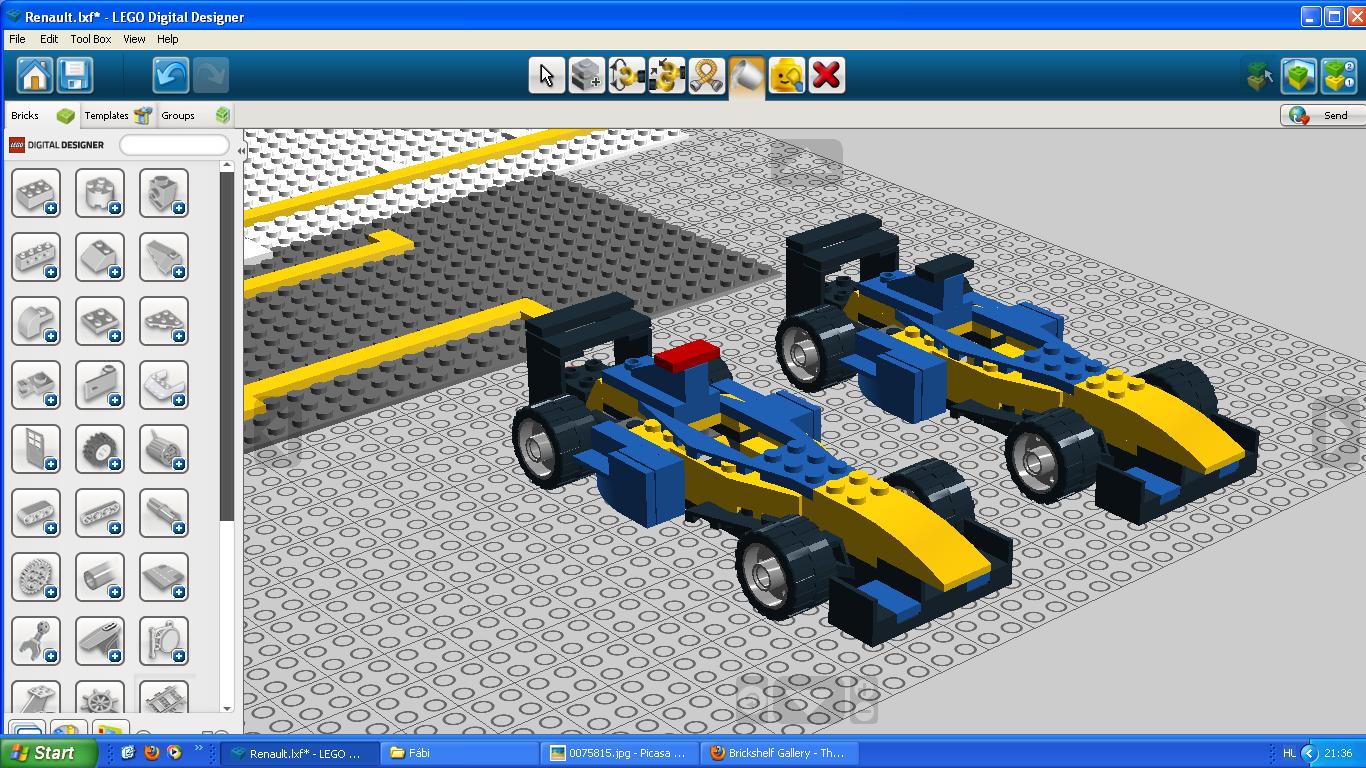Viewport: 1366px width, 768px height.
Task: Open the Technic beams category
Action: [x=36, y=513]
